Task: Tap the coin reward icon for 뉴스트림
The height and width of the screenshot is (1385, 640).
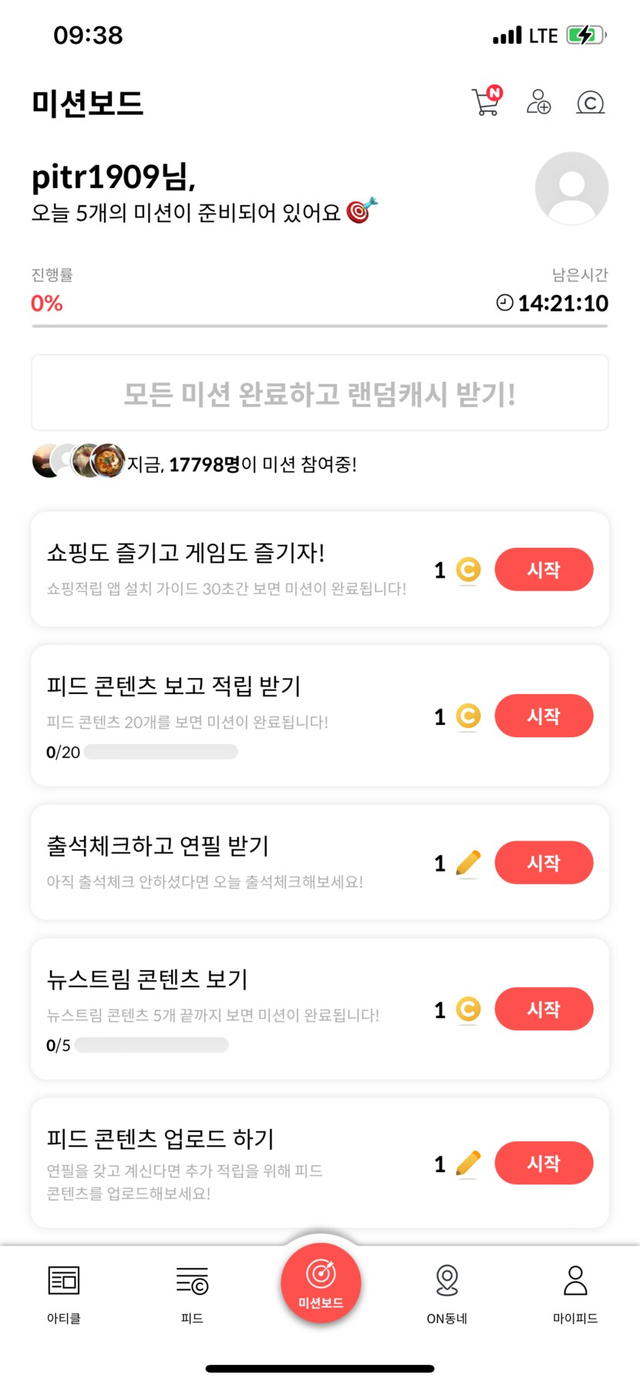Action: (x=468, y=1010)
